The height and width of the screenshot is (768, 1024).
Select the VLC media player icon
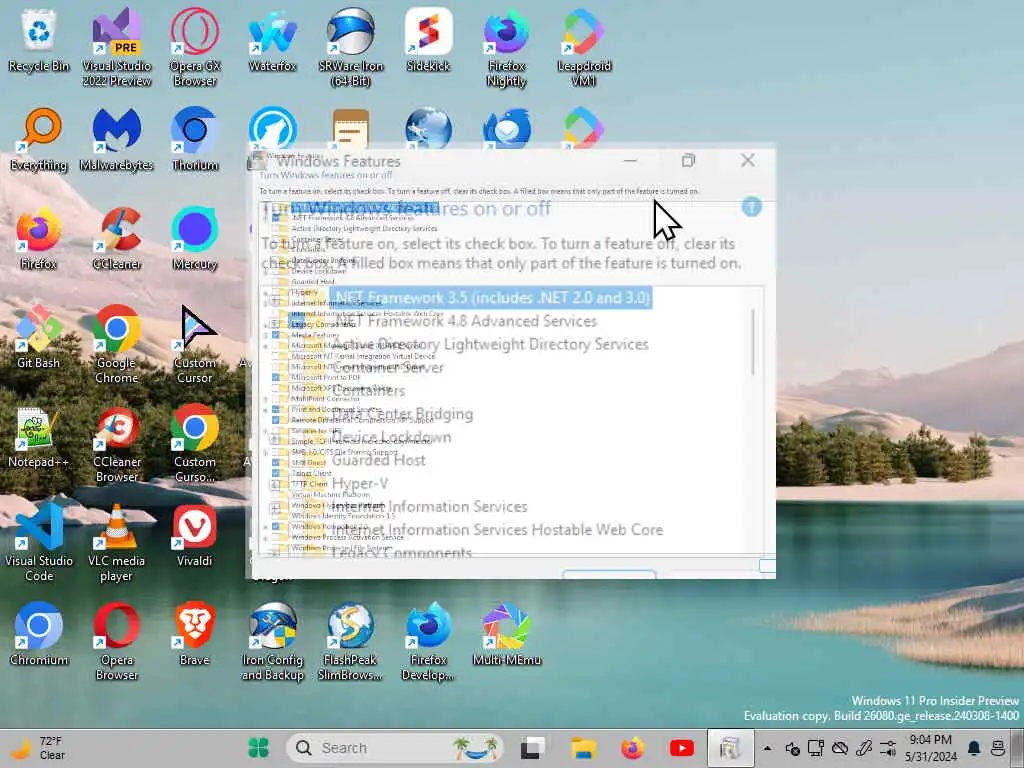point(116,542)
